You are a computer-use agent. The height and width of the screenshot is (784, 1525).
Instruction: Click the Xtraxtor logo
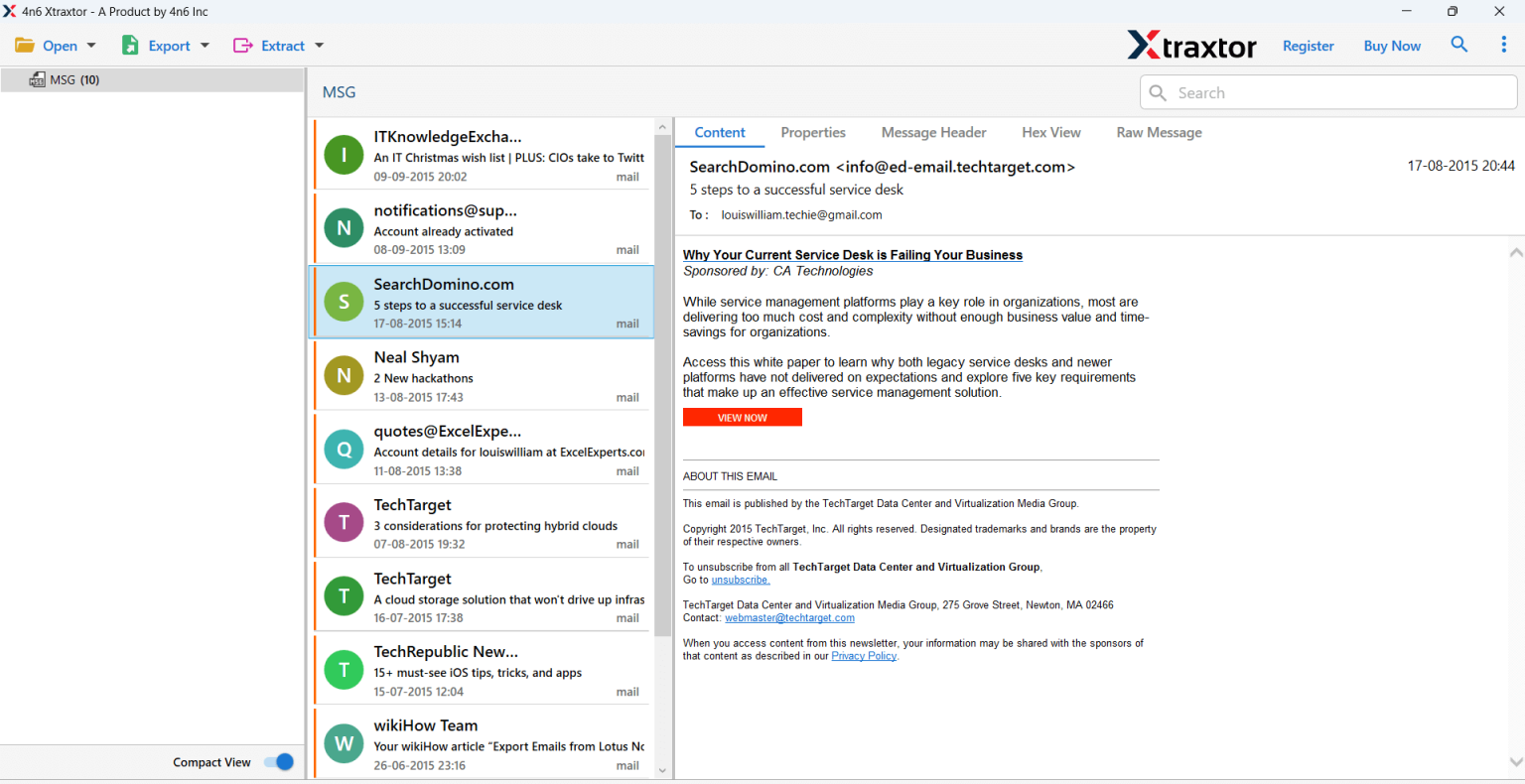click(1191, 45)
